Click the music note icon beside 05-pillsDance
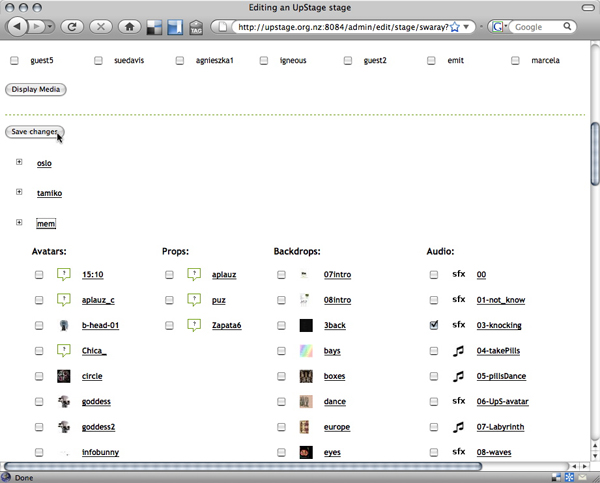The width and height of the screenshot is (600, 483). (458, 376)
